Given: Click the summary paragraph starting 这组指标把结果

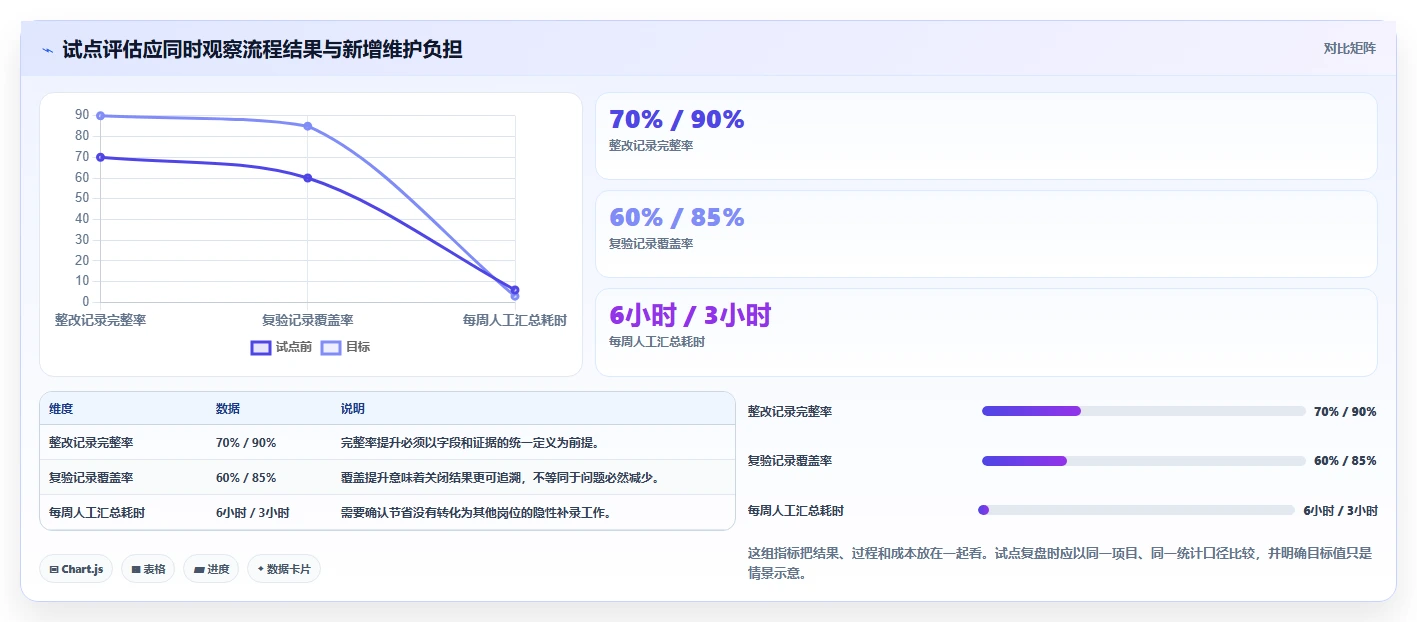Looking at the screenshot, I should [1060, 563].
